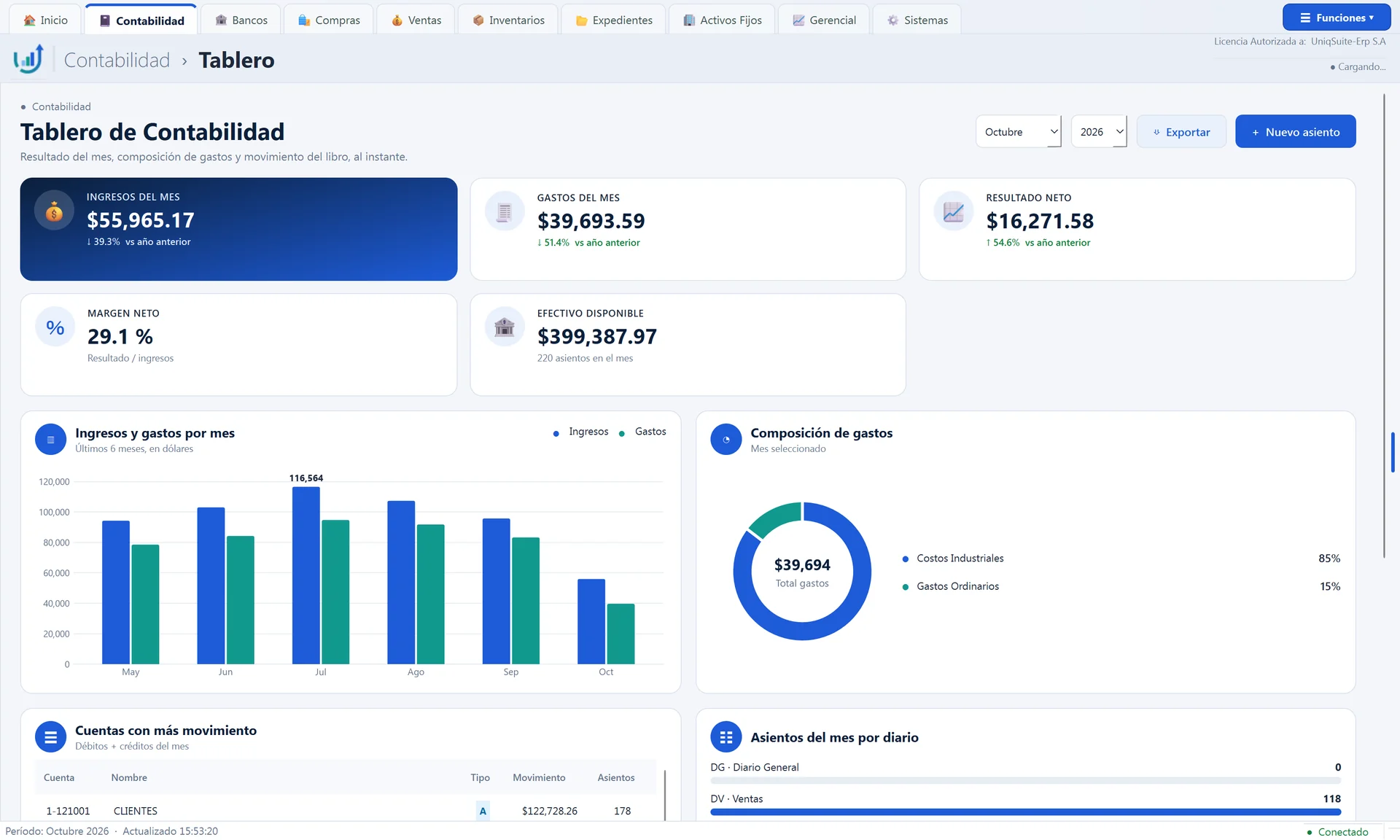Click the page vertical scrollbar
Screen dimensions: 1400x840
1384,325
